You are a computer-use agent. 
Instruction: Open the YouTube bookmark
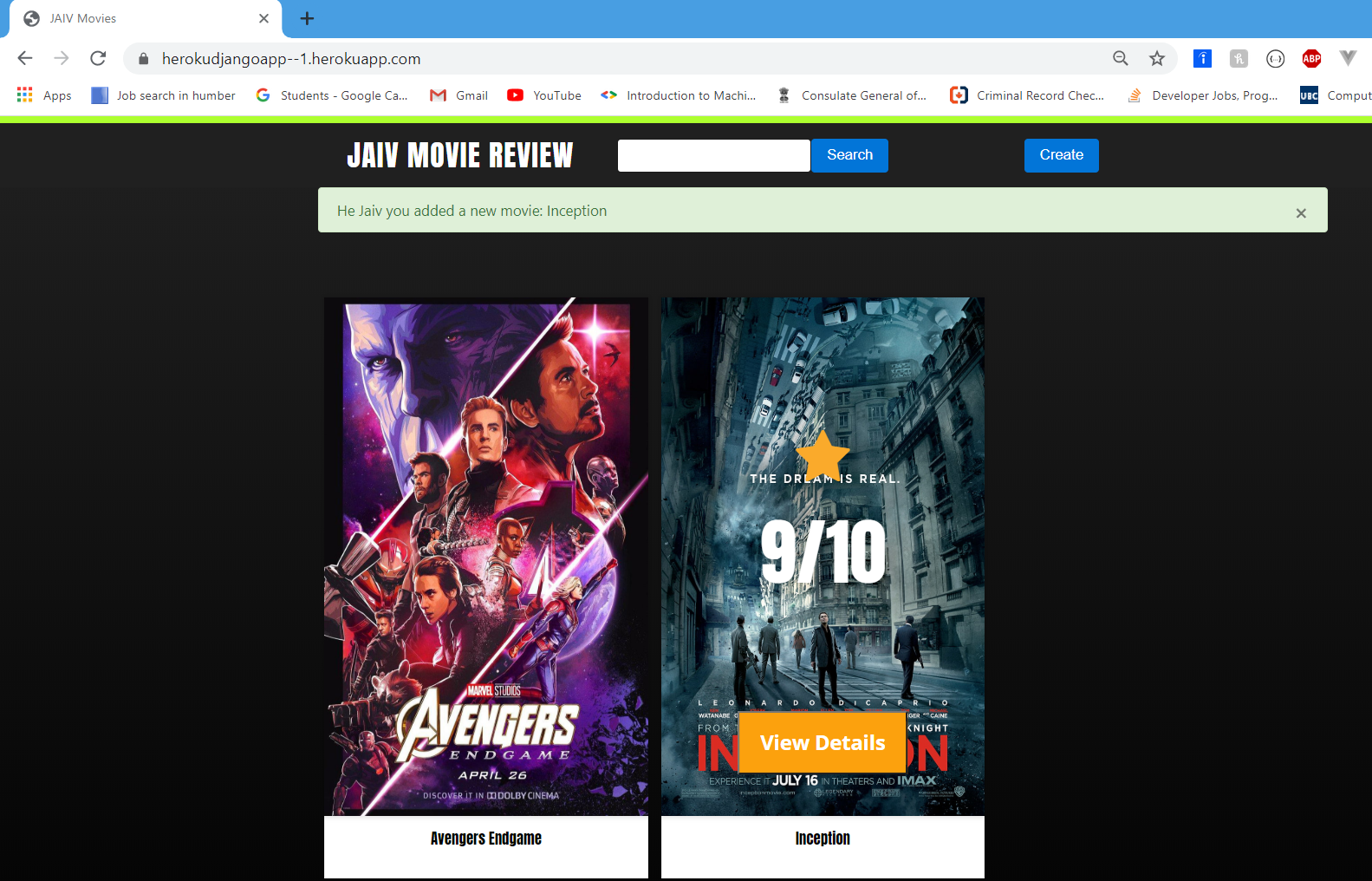(544, 95)
